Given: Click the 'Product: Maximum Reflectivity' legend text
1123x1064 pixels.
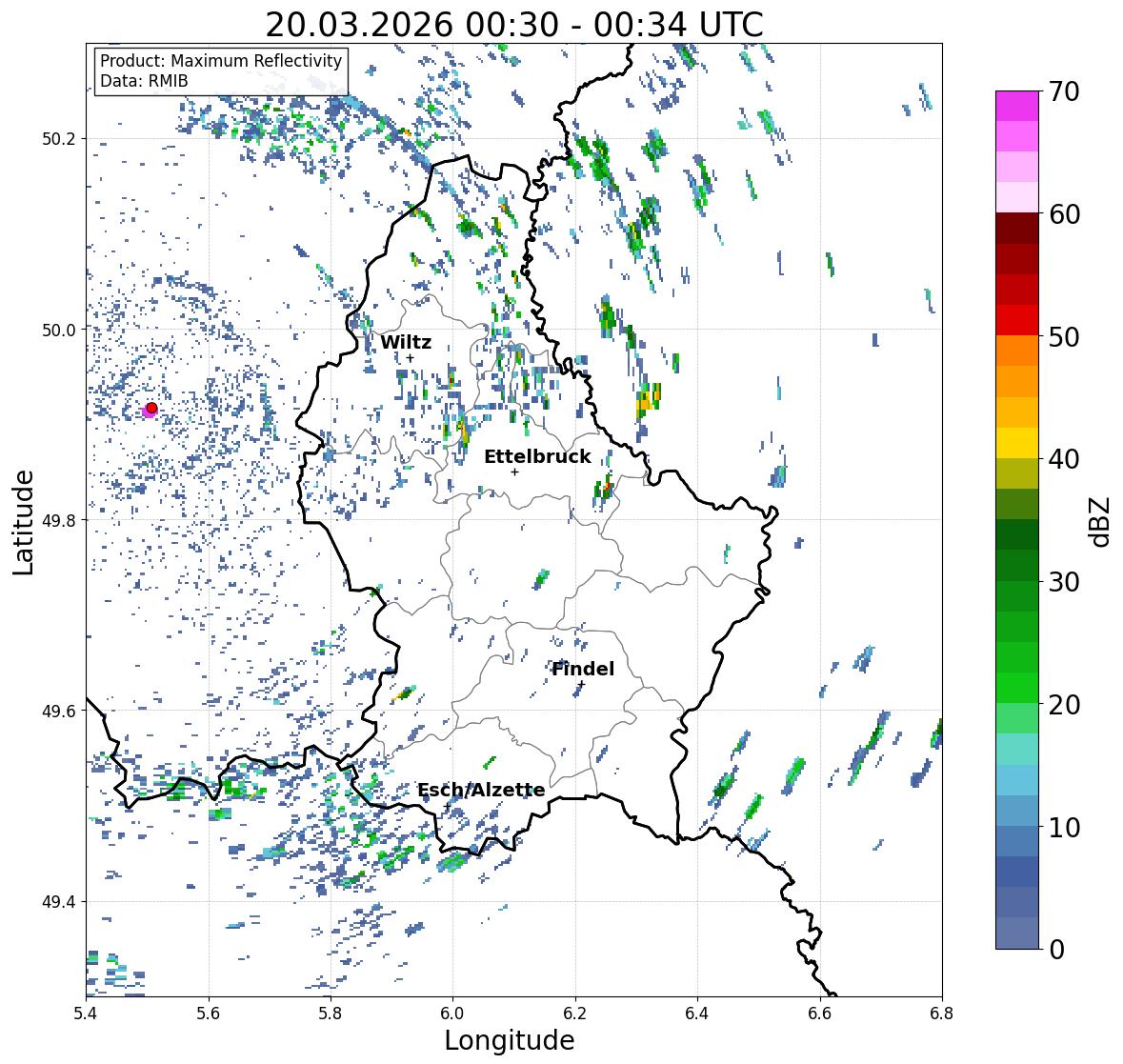Looking at the screenshot, I should (221, 61).
